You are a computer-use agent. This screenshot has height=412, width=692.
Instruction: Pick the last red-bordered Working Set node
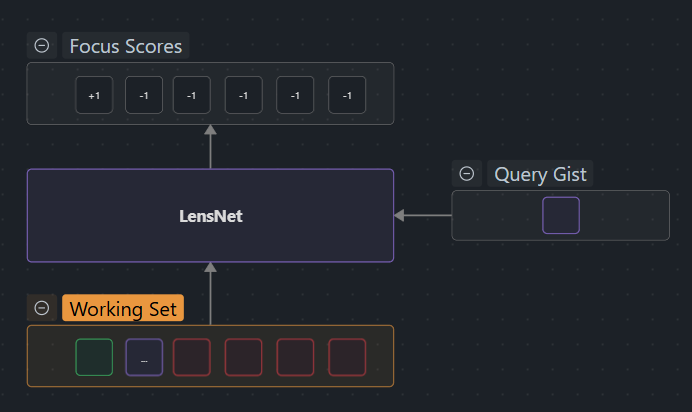point(347,357)
